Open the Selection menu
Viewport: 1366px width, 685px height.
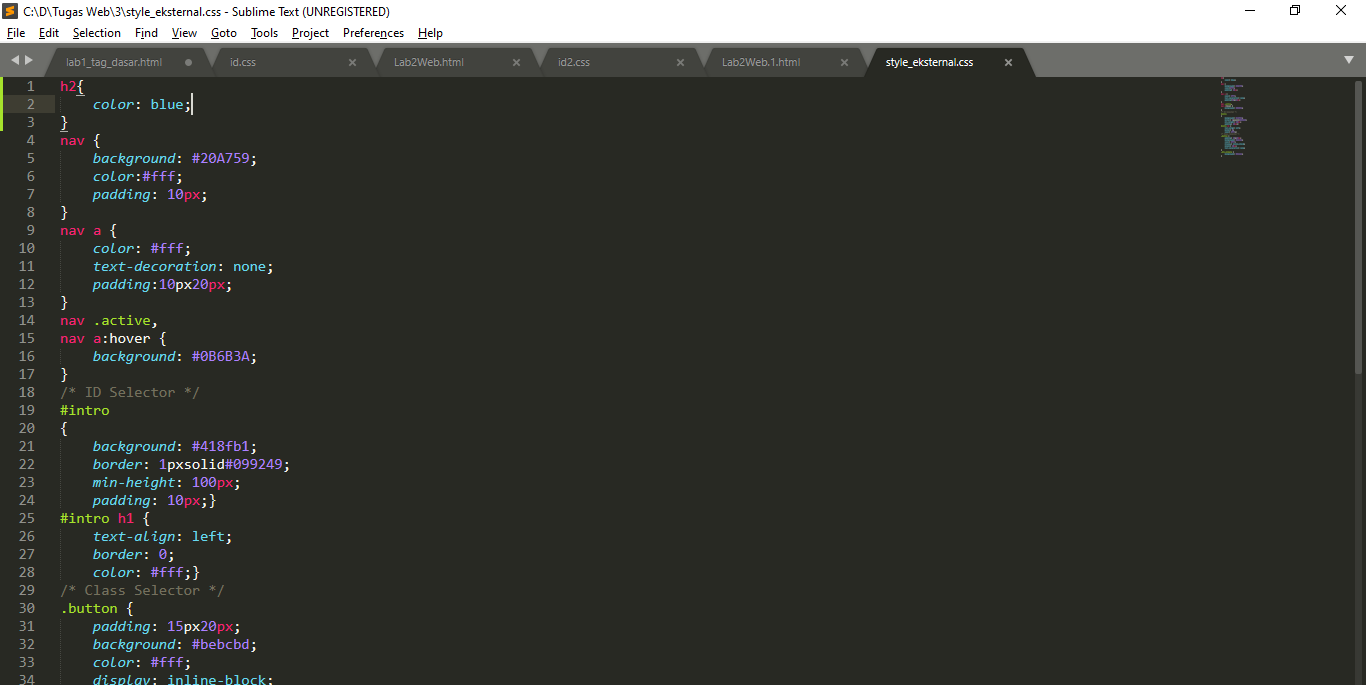[x=96, y=33]
